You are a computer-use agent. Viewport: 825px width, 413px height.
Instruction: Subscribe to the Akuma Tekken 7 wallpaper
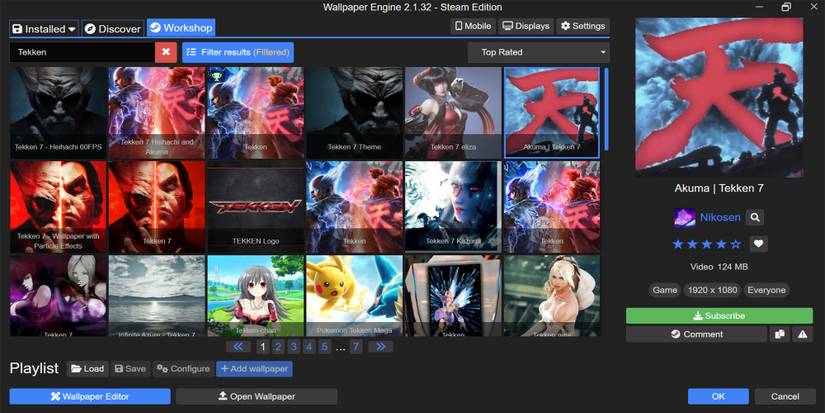[x=719, y=316]
